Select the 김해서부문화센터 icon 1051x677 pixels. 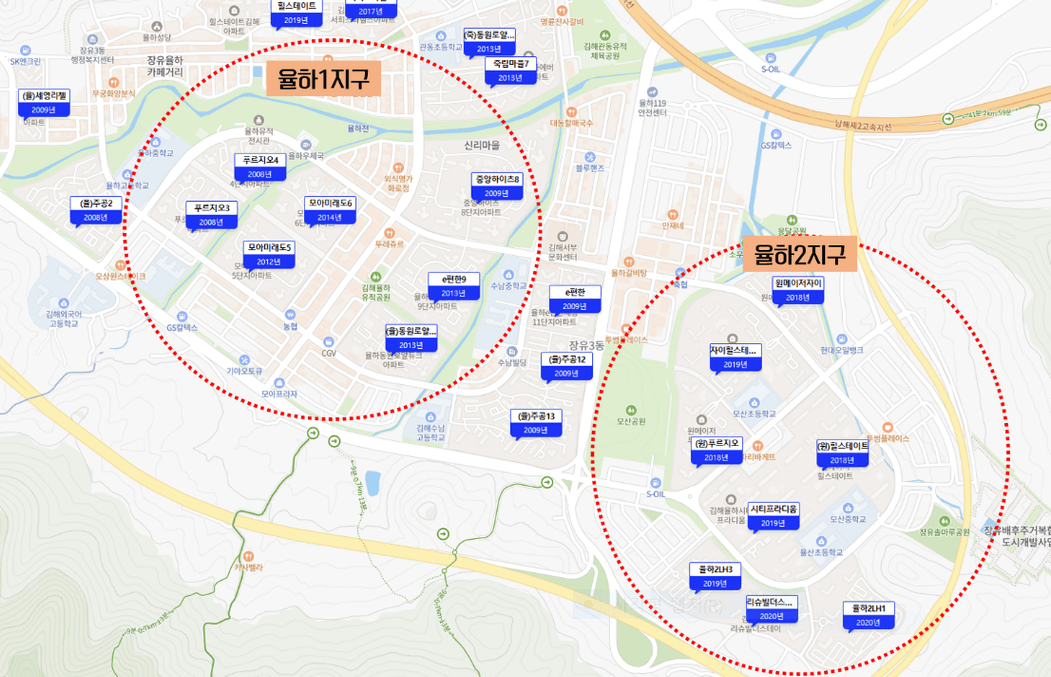[562, 237]
